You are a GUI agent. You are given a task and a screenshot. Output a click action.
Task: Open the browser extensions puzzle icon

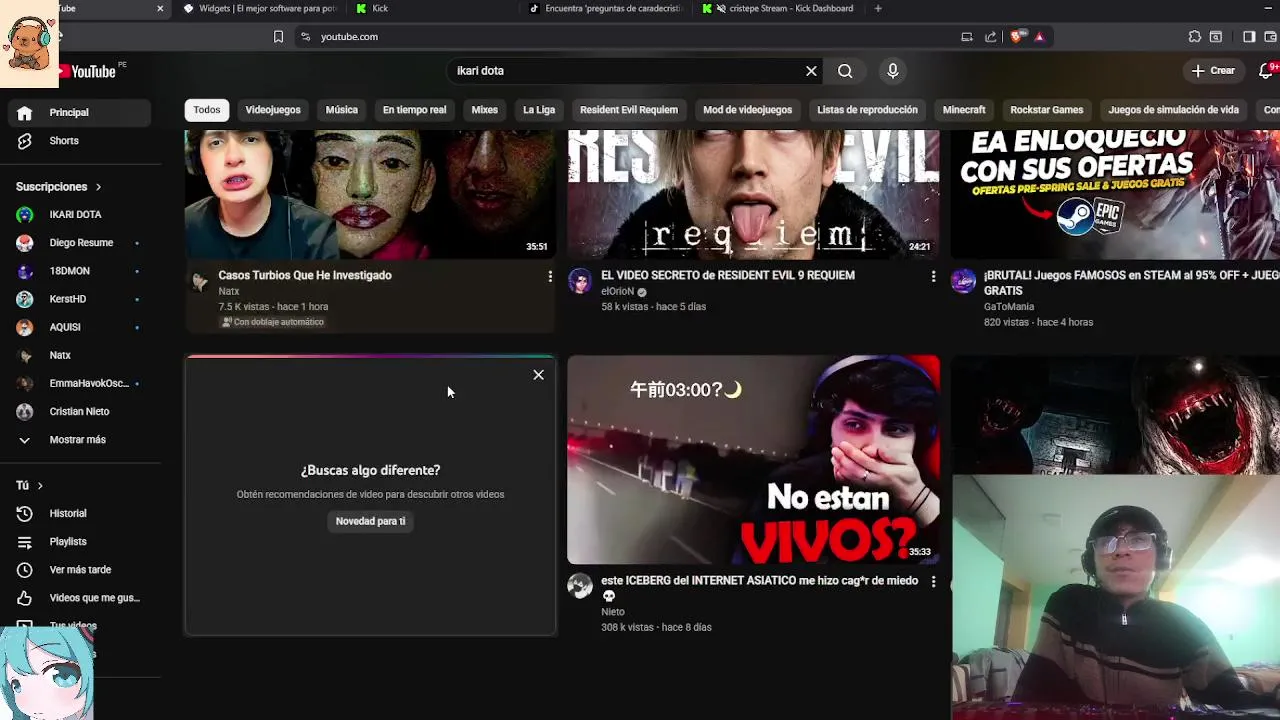pyautogui.click(x=1194, y=37)
